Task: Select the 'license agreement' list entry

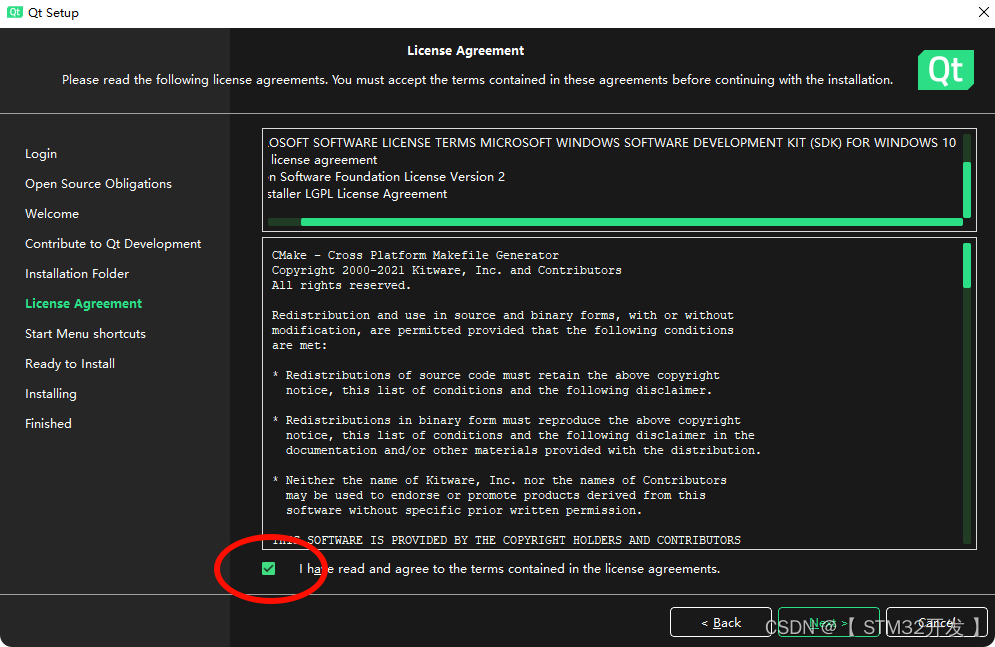Action: [324, 160]
